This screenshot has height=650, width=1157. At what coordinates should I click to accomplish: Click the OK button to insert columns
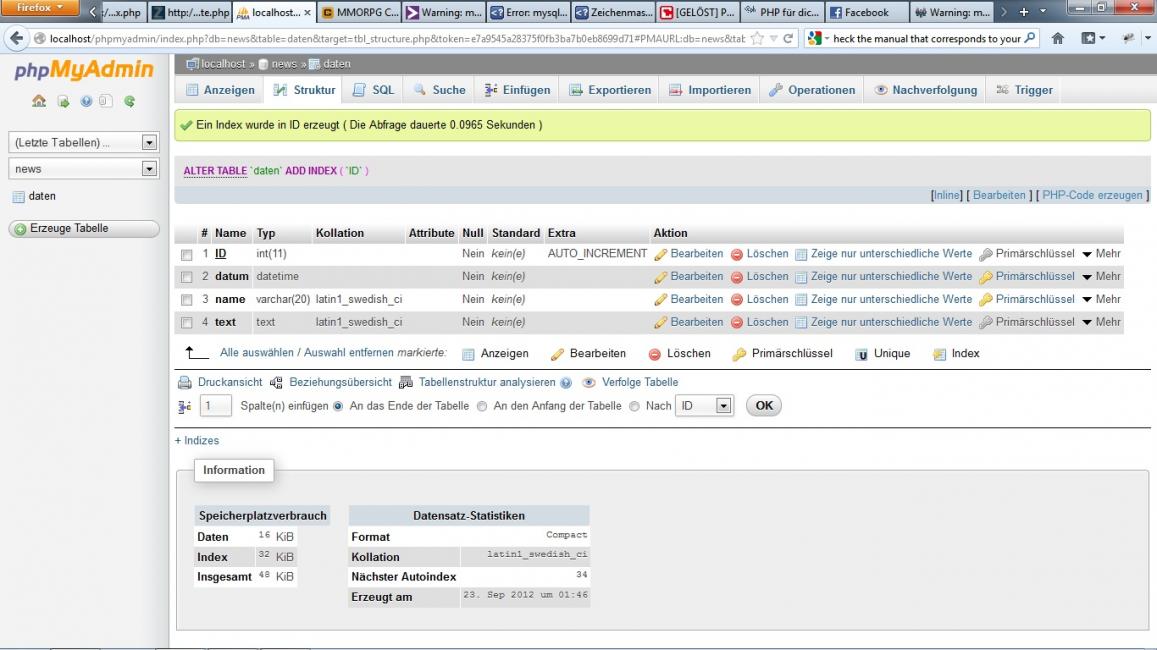764,406
